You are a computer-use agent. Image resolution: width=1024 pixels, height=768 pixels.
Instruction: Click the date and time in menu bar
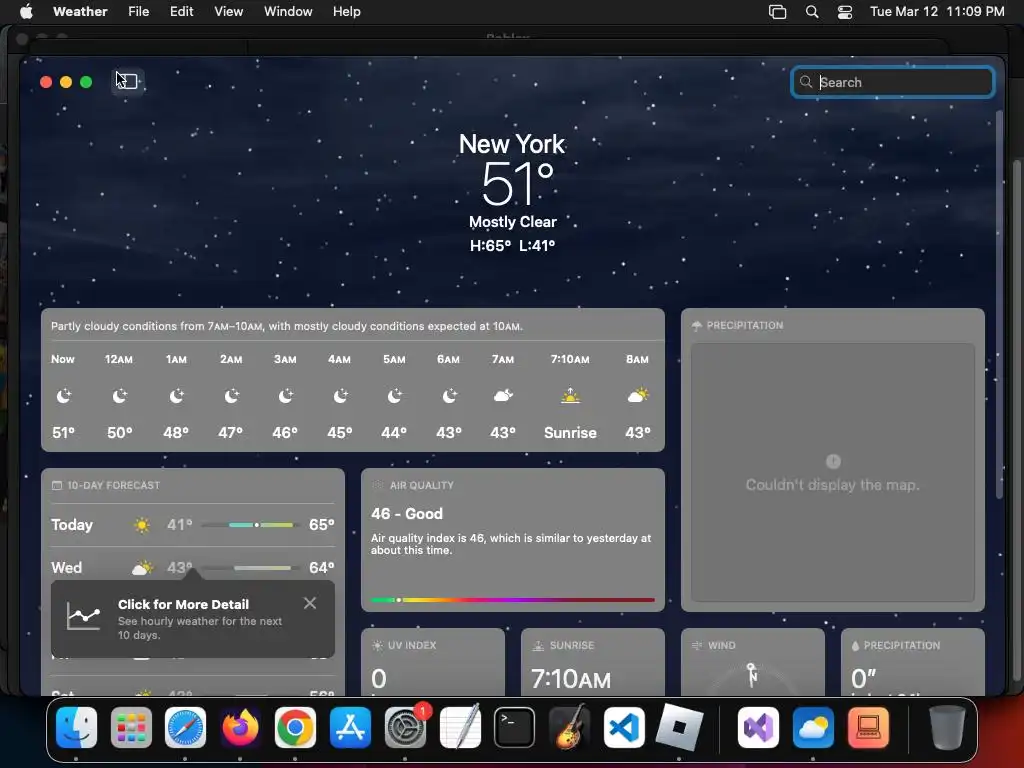[x=937, y=11]
